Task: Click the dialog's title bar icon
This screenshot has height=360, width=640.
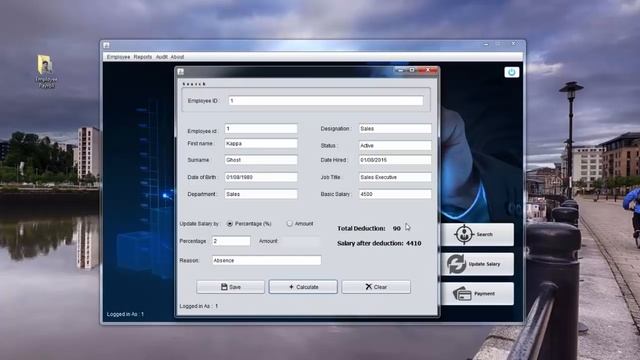Action: (x=181, y=72)
